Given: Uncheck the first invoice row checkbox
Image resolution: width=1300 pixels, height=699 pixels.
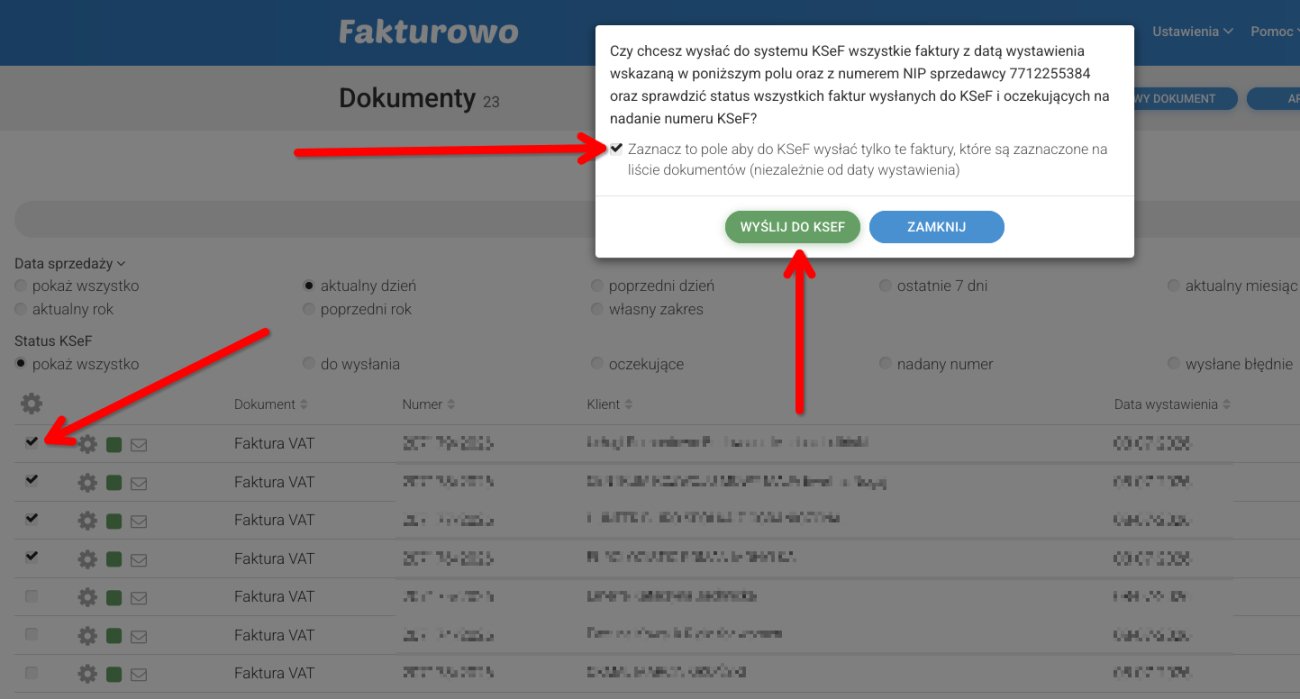Looking at the screenshot, I should click(31, 442).
